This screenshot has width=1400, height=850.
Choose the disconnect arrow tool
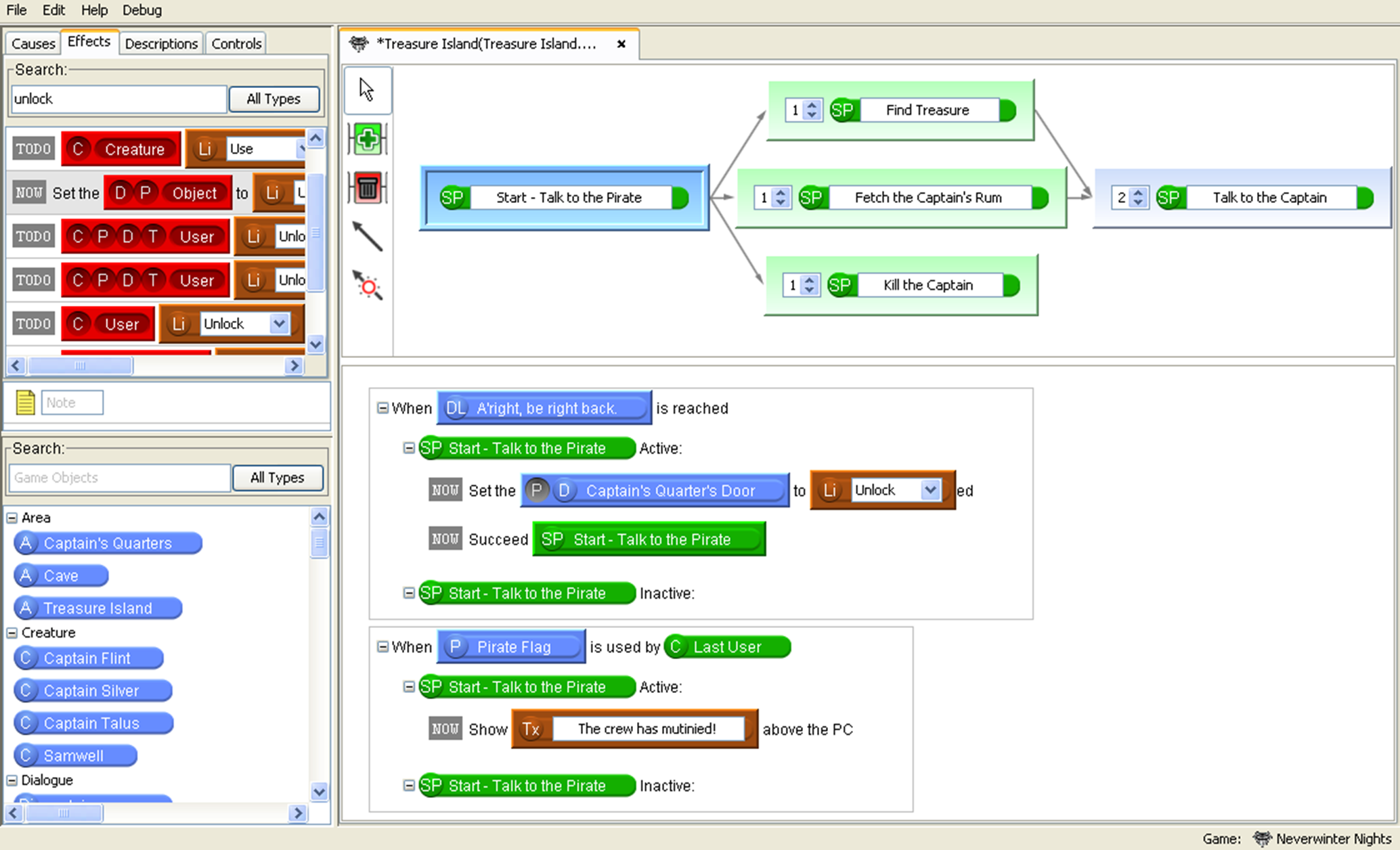pyautogui.click(x=367, y=286)
